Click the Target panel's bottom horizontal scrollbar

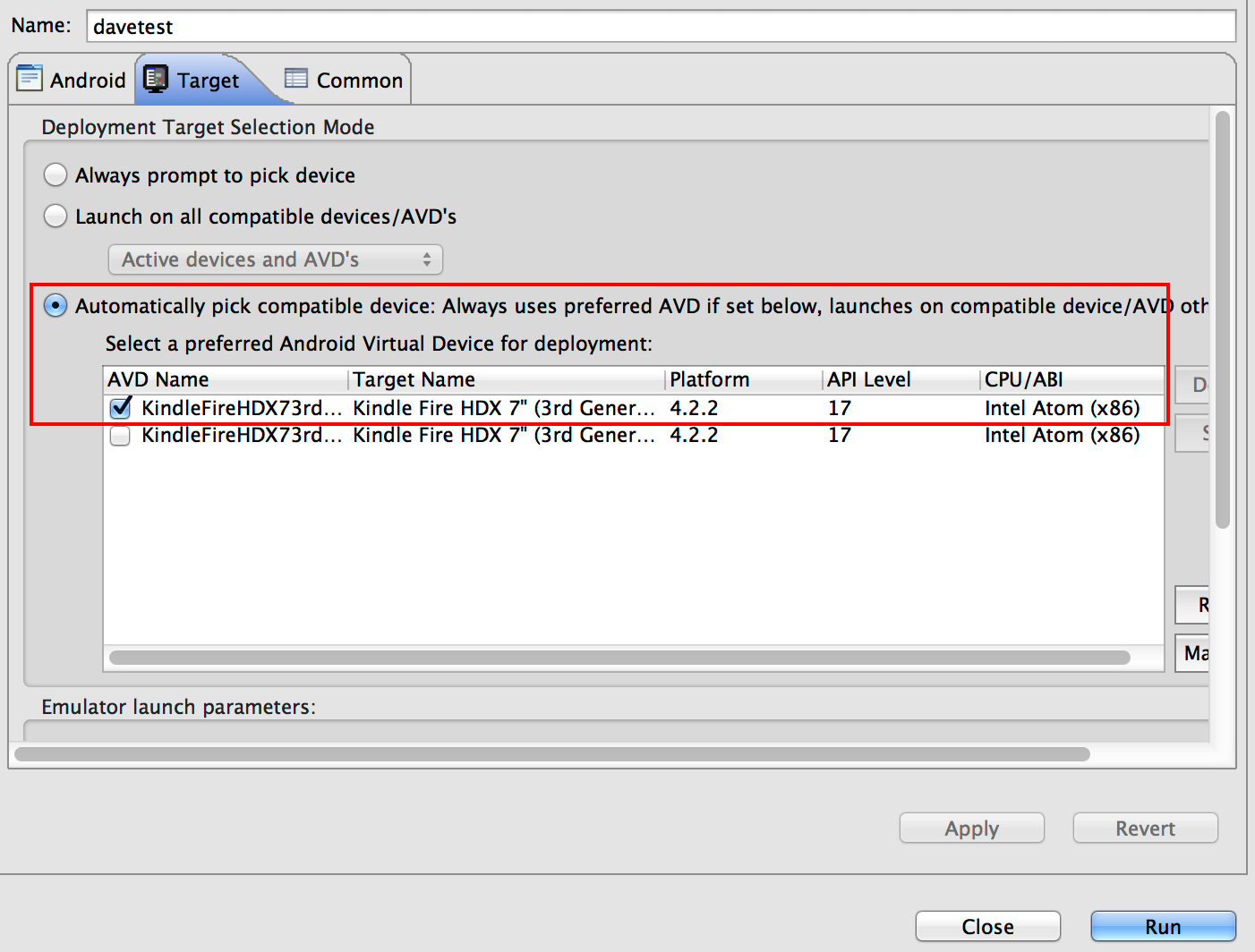[552, 753]
